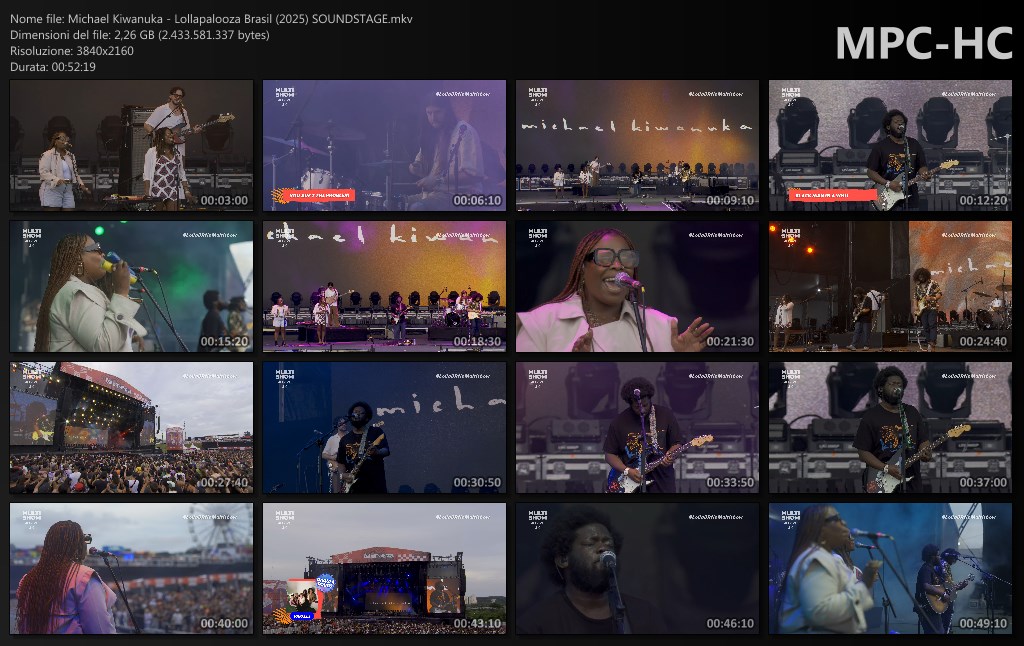
Task: Click the ferris wheel thumbnail at 00:40:00
Action: pos(131,568)
